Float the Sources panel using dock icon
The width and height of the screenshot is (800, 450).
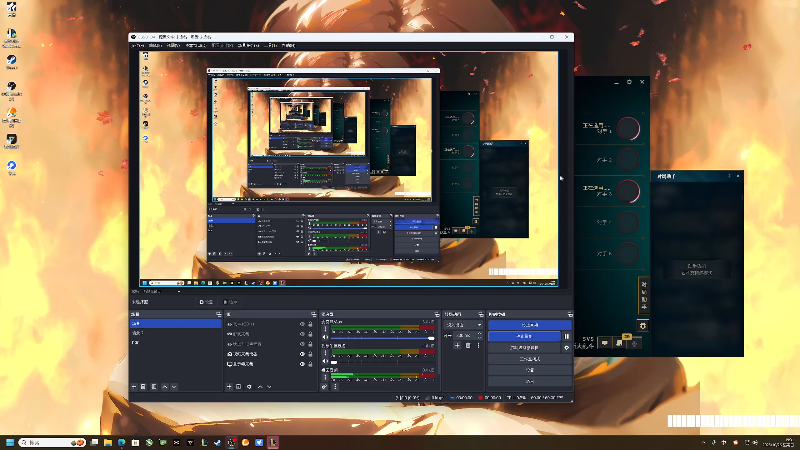313,314
